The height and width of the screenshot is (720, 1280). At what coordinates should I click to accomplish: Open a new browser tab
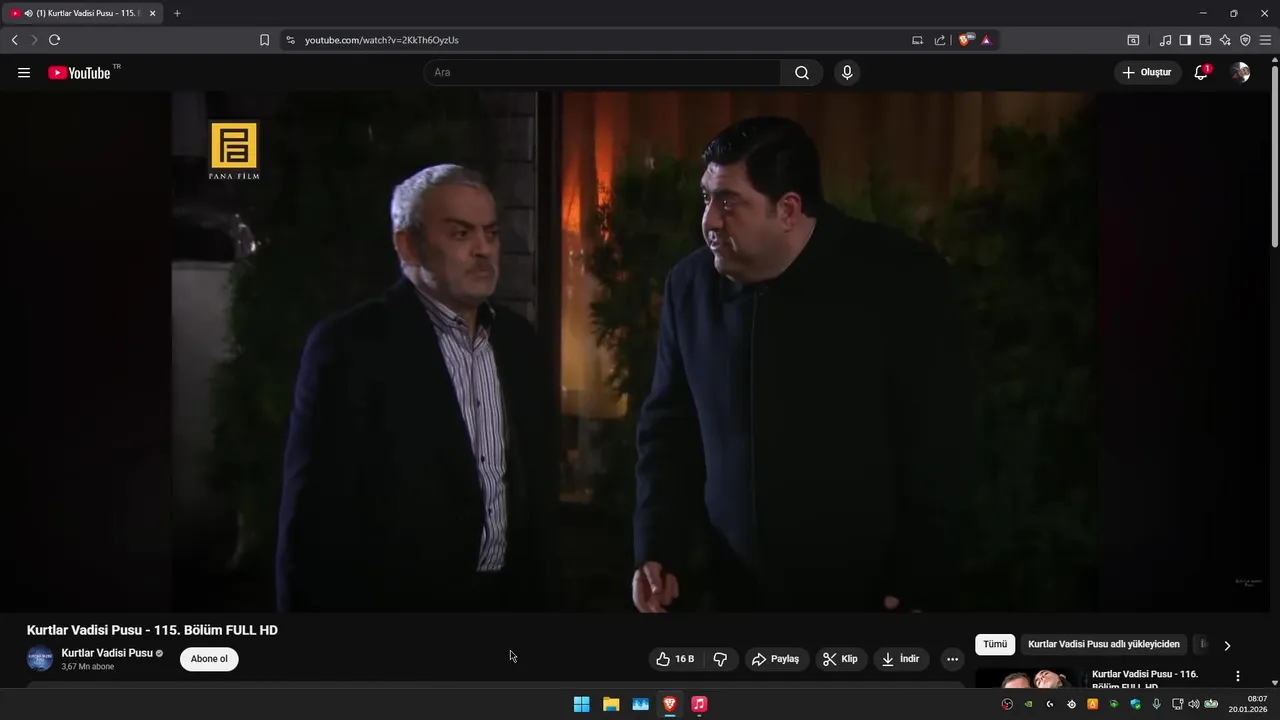(x=177, y=13)
